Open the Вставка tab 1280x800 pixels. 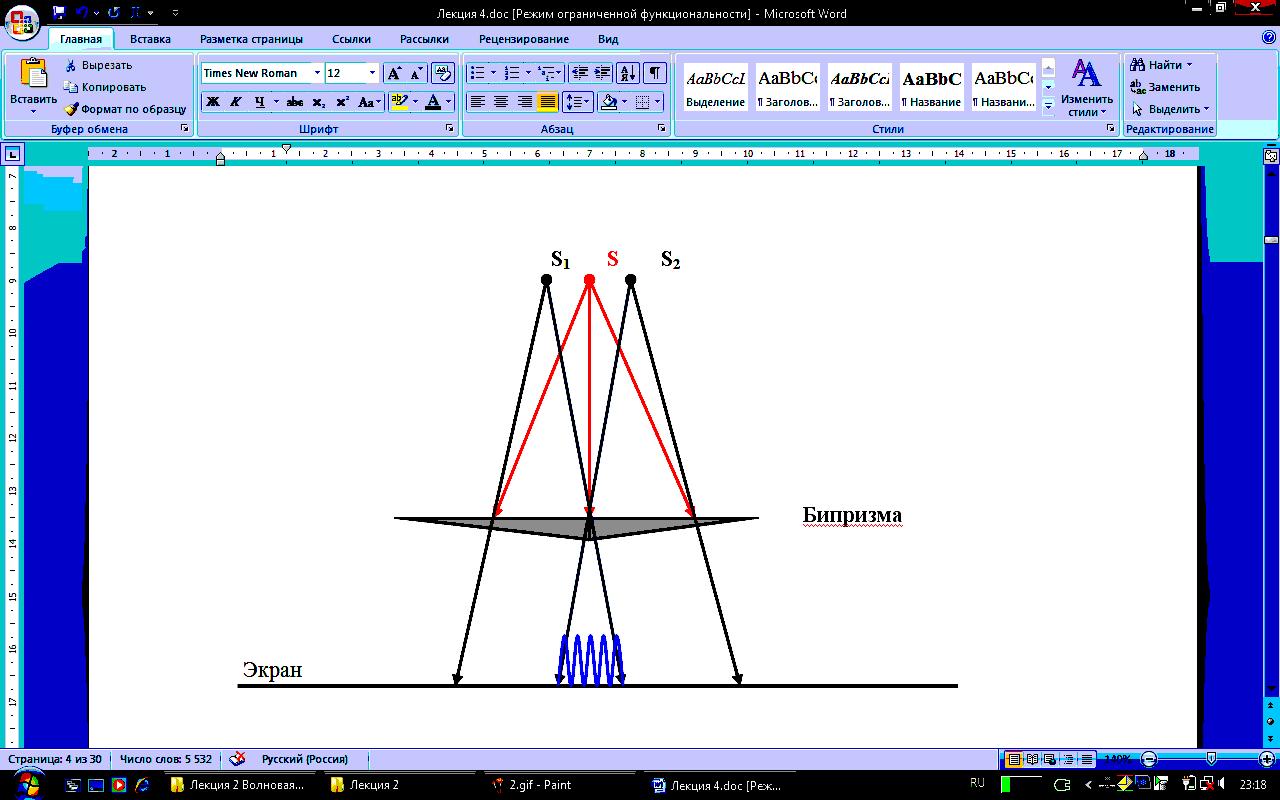(150, 39)
